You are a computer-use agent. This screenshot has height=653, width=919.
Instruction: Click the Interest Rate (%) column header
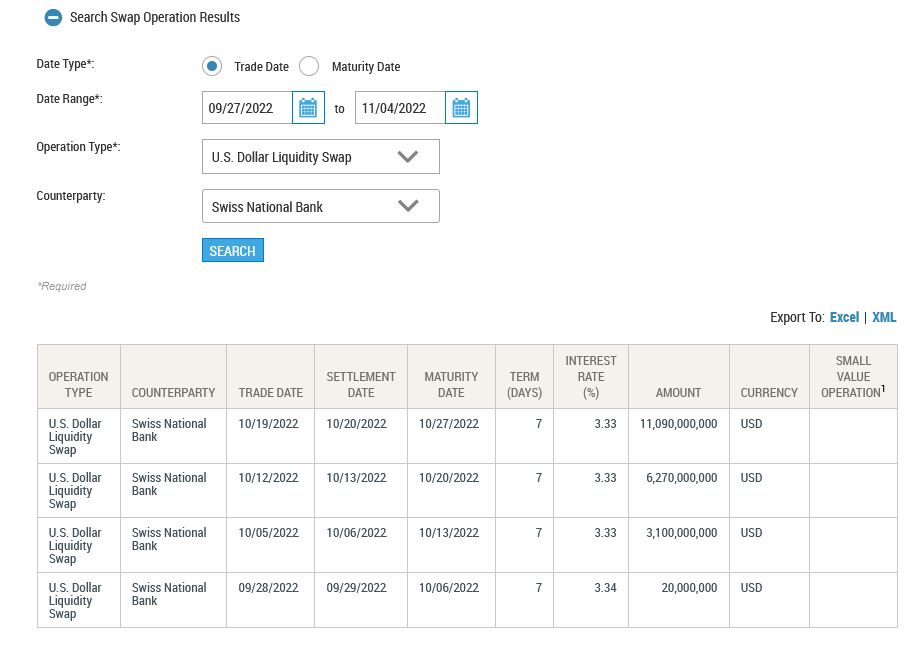(591, 377)
